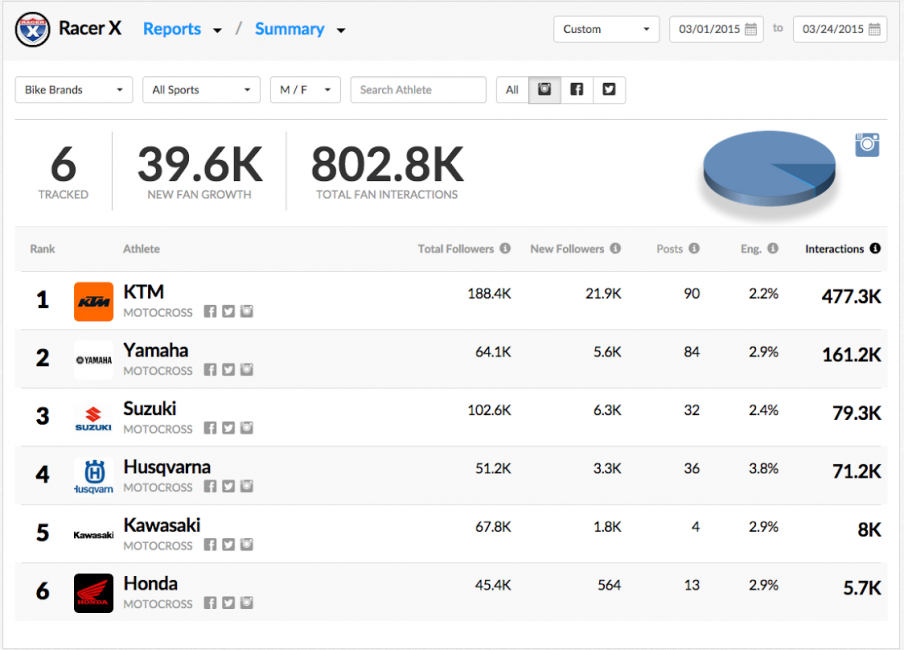Screen dimensions: 904x650
Task: Open the Summary menu
Action: point(299,29)
